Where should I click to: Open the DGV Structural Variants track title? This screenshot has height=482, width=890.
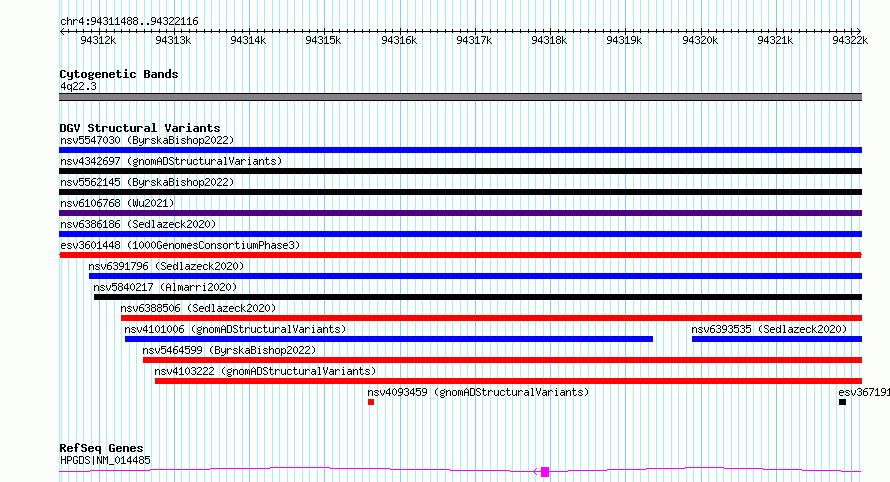pos(140,128)
